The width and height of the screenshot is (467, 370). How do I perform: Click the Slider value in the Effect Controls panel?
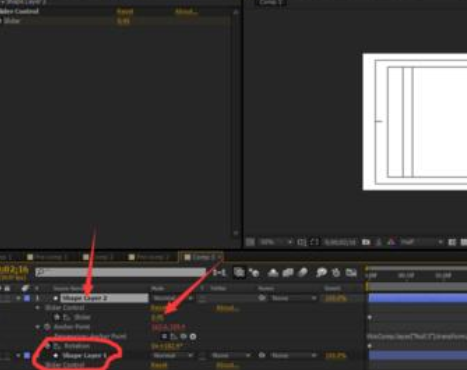click(x=123, y=21)
